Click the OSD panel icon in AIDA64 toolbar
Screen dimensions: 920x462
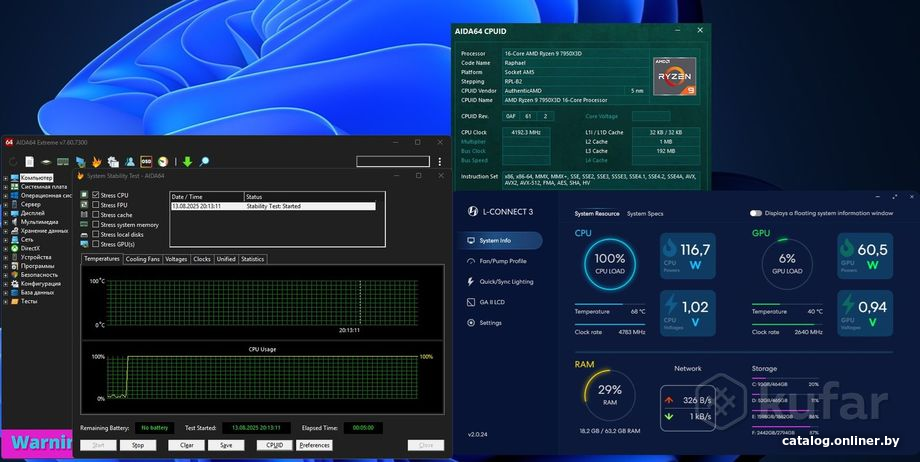(146, 161)
